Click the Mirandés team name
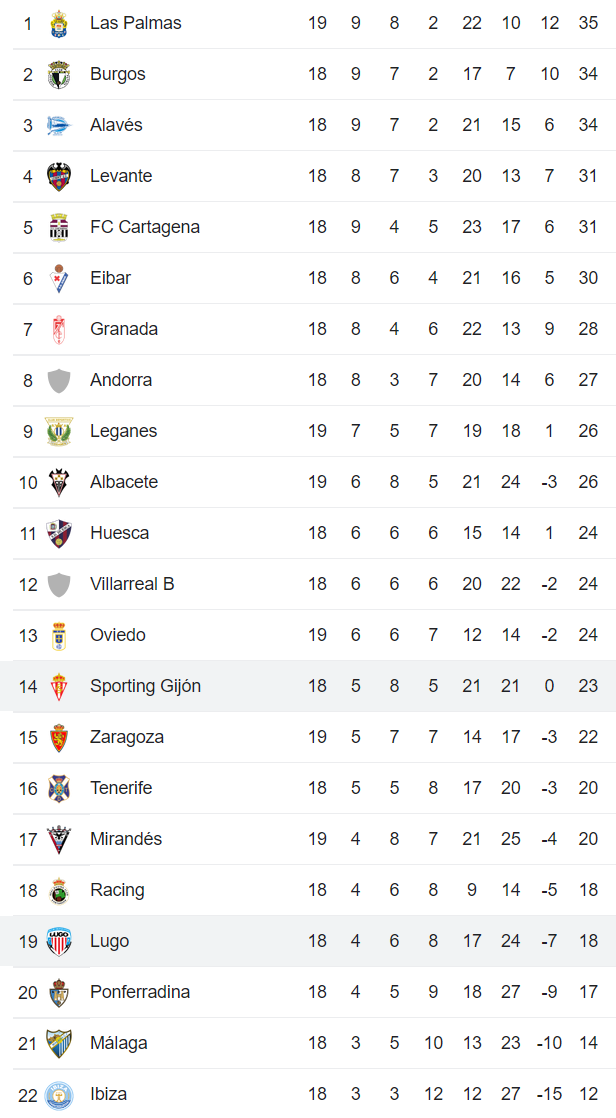Image resolution: width=616 pixels, height=1118 pixels. (126, 839)
